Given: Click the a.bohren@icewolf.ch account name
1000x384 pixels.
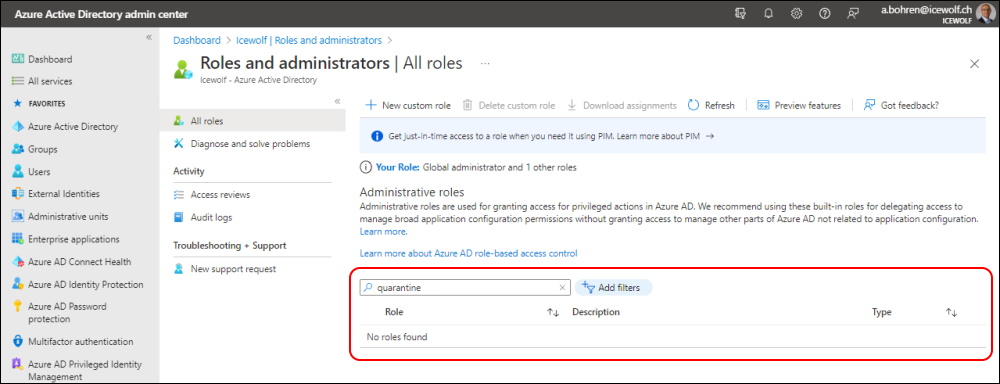Looking at the screenshot, I should pyautogui.click(x=927, y=10).
